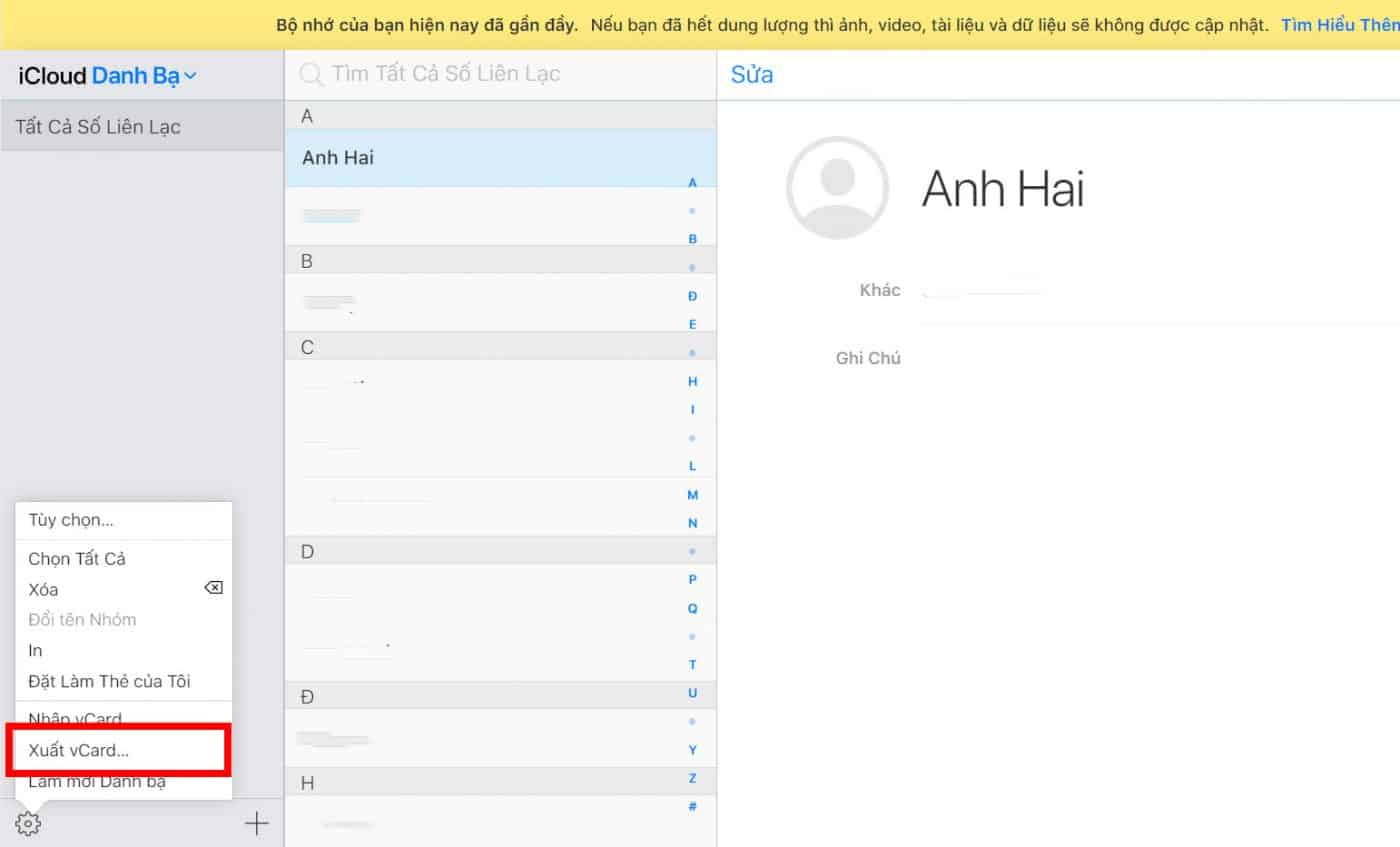Jump to letter M in index
The image size is (1400, 847).
(692, 495)
